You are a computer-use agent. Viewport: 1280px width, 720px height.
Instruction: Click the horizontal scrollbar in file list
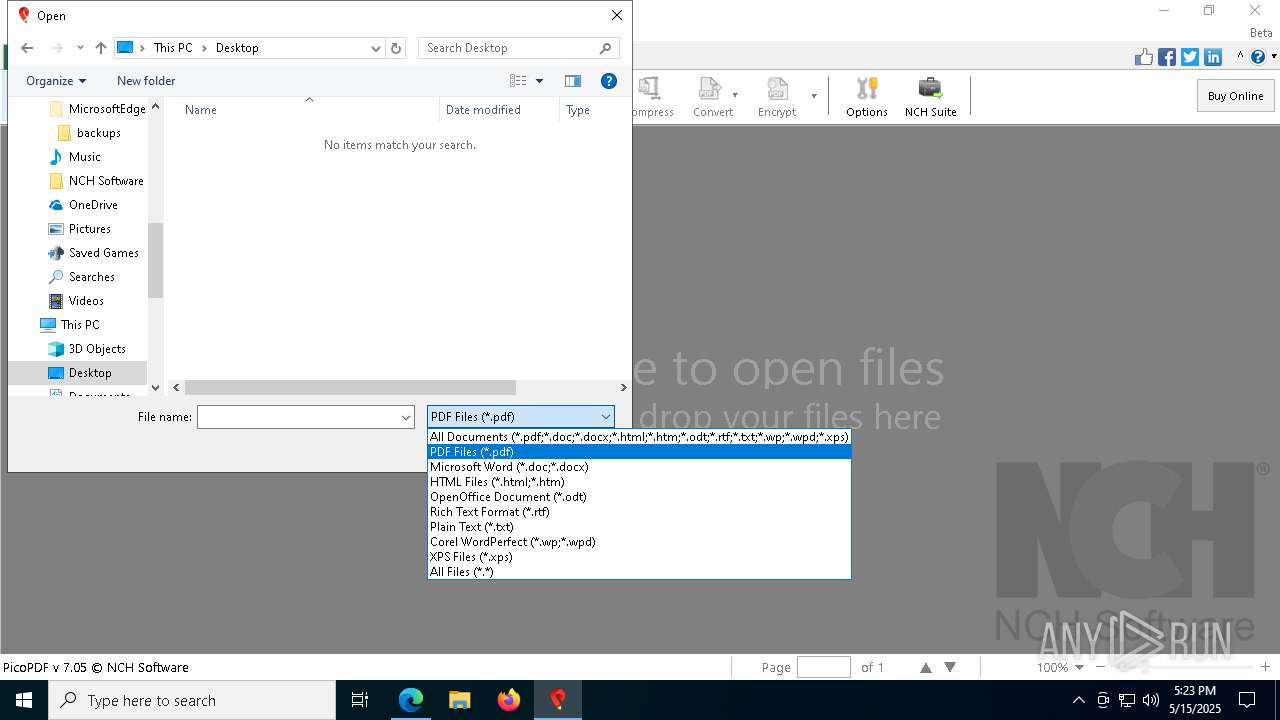pos(350,387)
